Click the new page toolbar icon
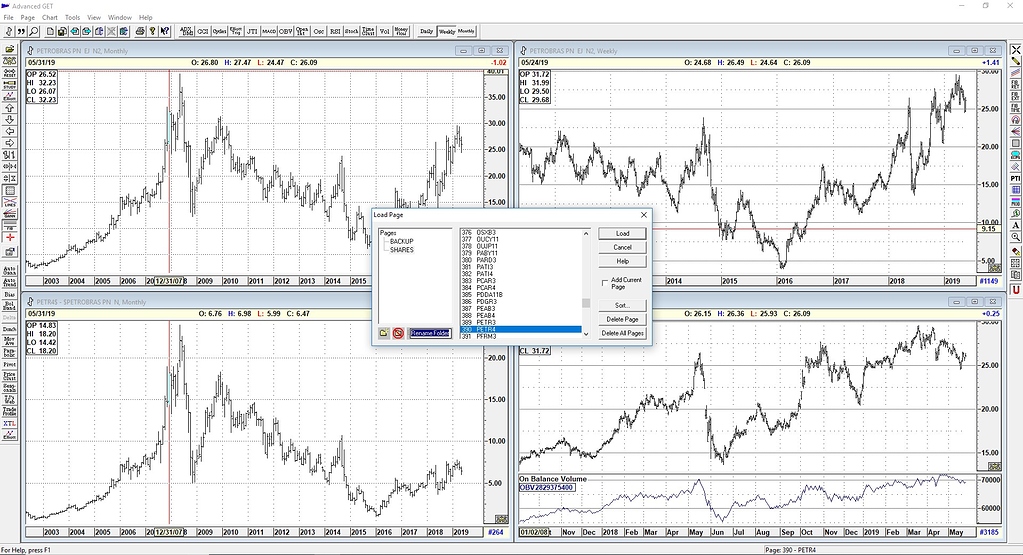The image size is (1023, 555). click(50, 31)
